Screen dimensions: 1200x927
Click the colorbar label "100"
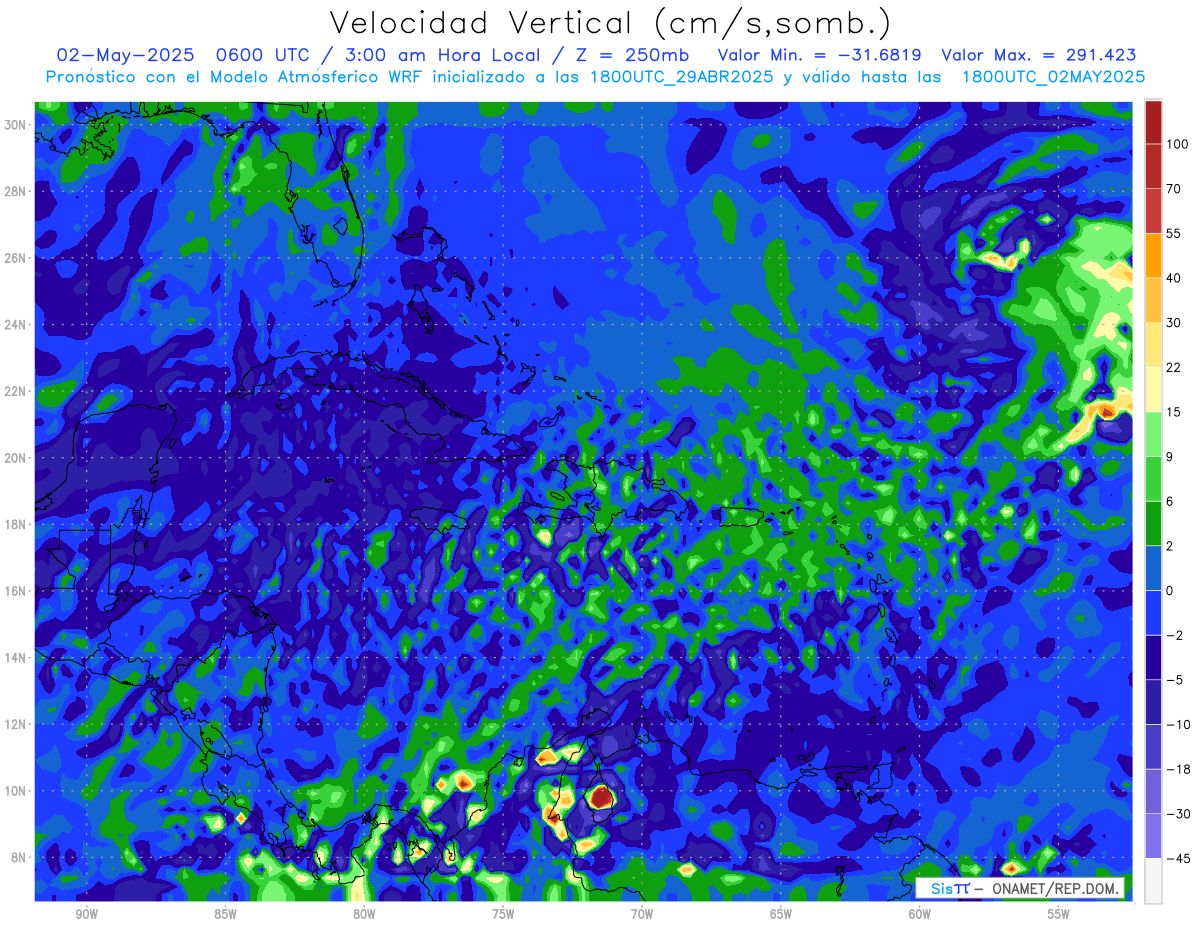1177,144
